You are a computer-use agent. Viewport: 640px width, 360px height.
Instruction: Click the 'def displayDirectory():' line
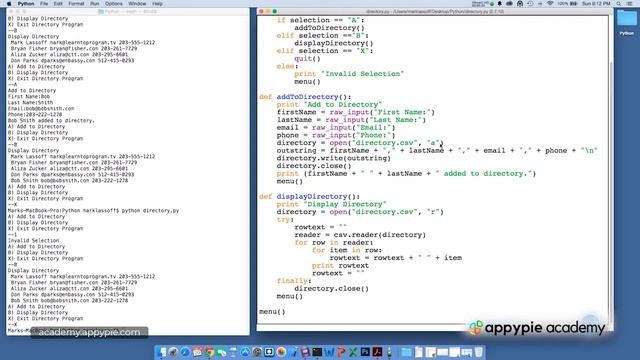click(309, 196)
